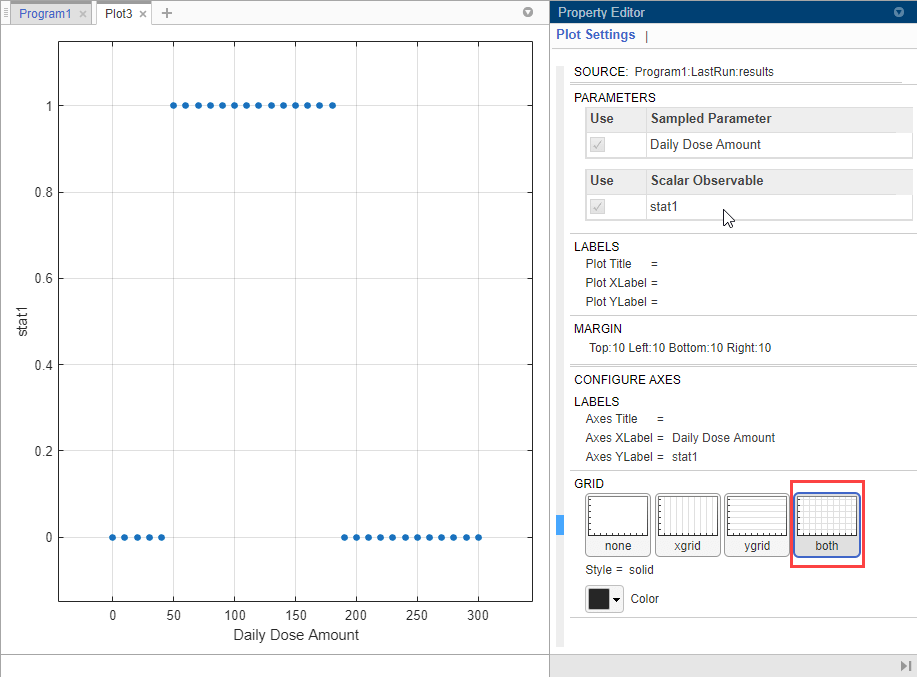Image resolution: width=917 pixels, height=677 pixels.
Task: Select the both grid option
Action: [826, 524]
